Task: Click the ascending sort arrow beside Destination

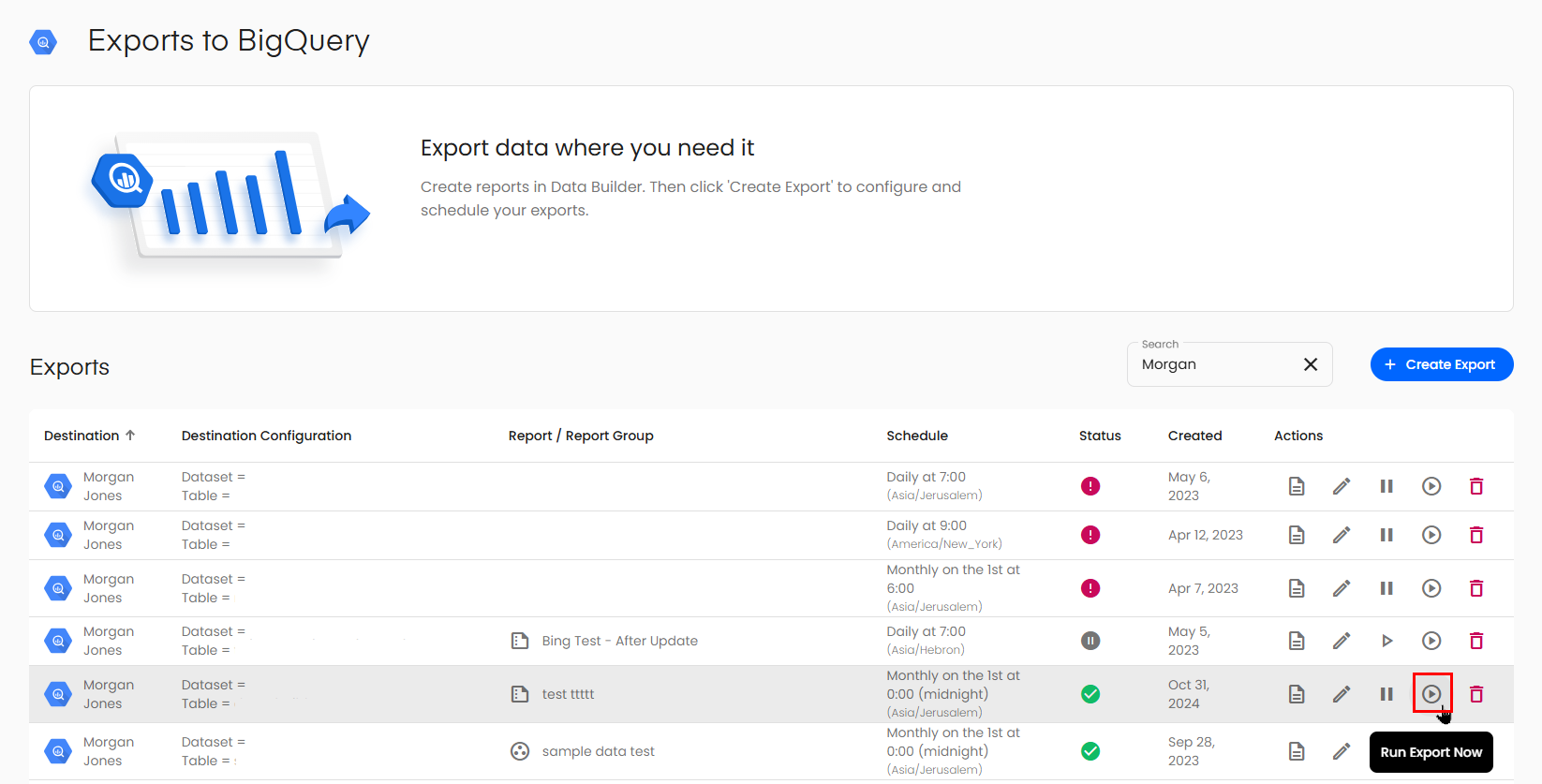Action: tap(130, 436)
